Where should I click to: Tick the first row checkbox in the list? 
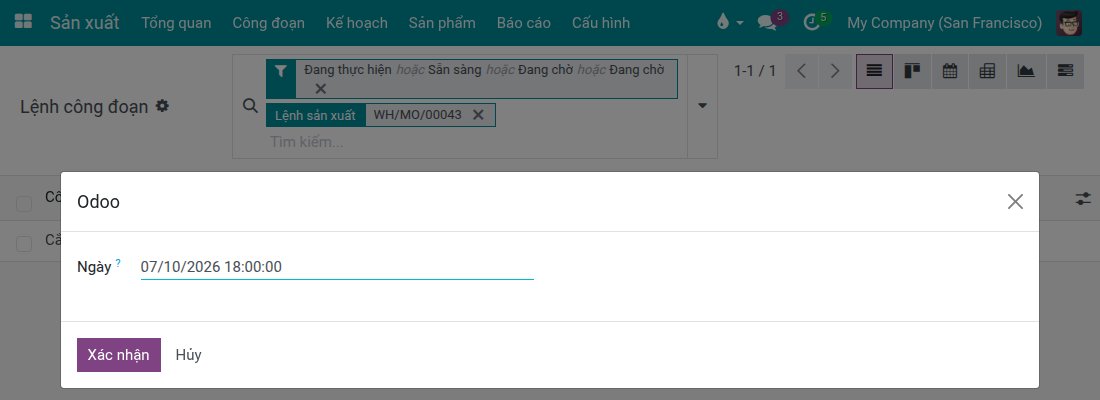pos(24,244)
